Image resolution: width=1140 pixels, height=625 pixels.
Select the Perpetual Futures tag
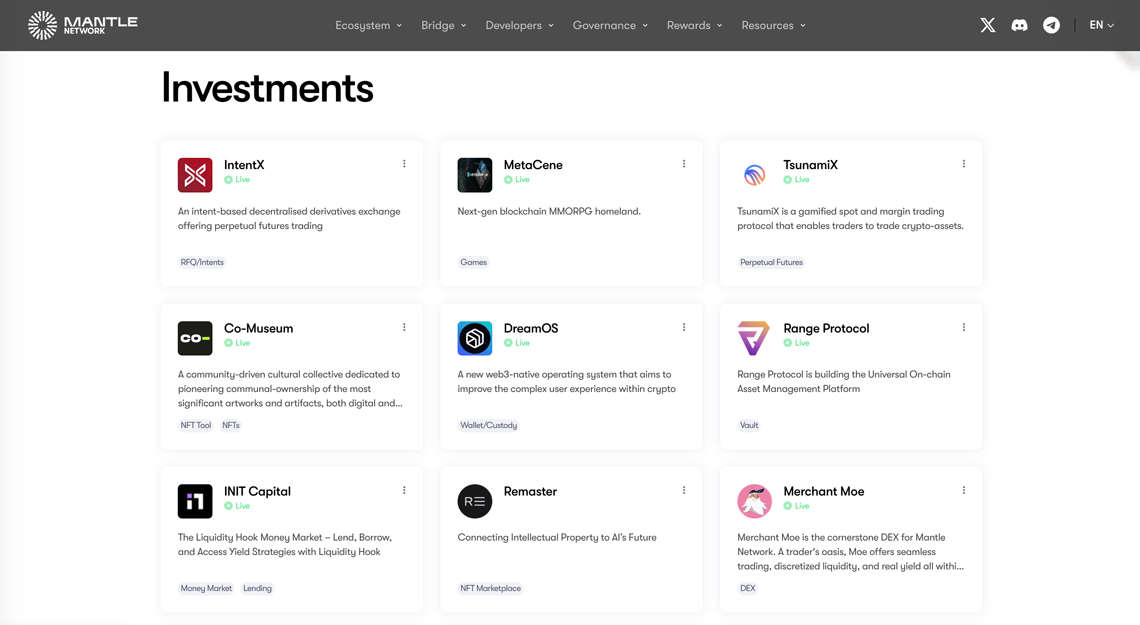(x=771, y=262)
